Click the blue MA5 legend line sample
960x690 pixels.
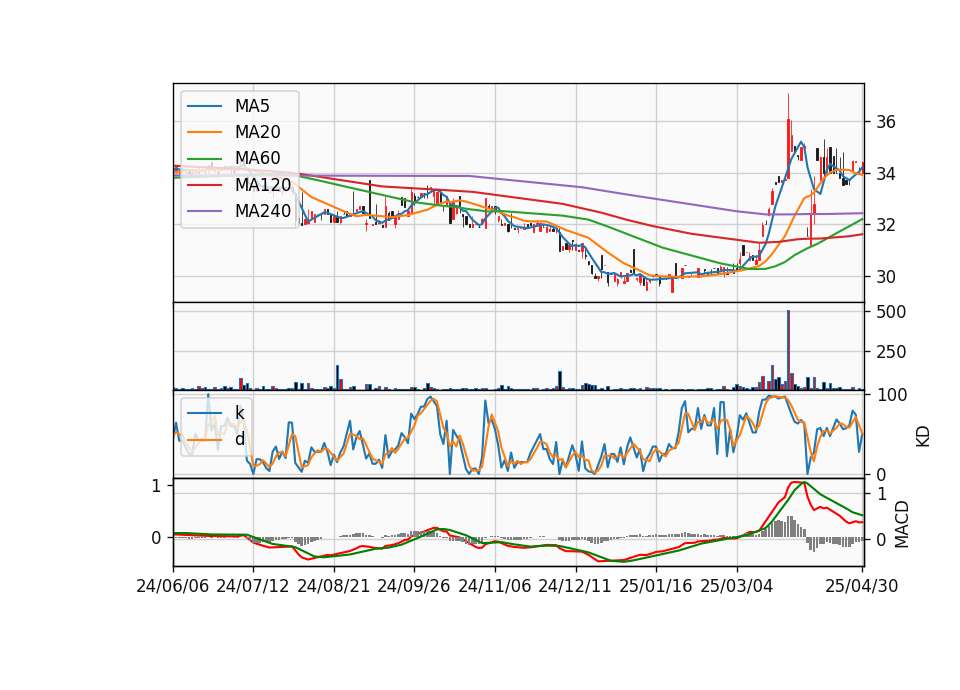click(204, 106)
